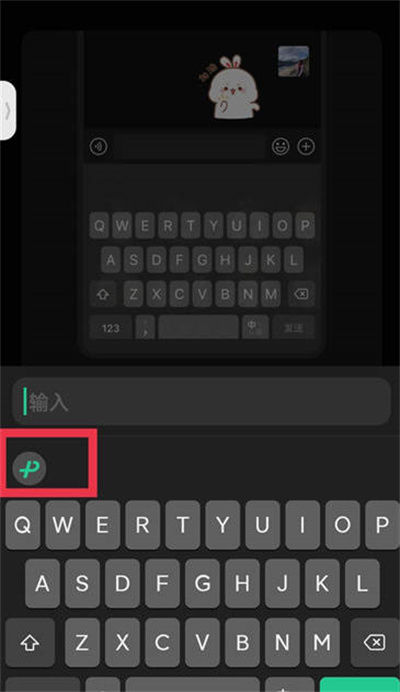400x692 pixels.
Task: Tap the voice input icon in chat preview
Action: (98, 146)
